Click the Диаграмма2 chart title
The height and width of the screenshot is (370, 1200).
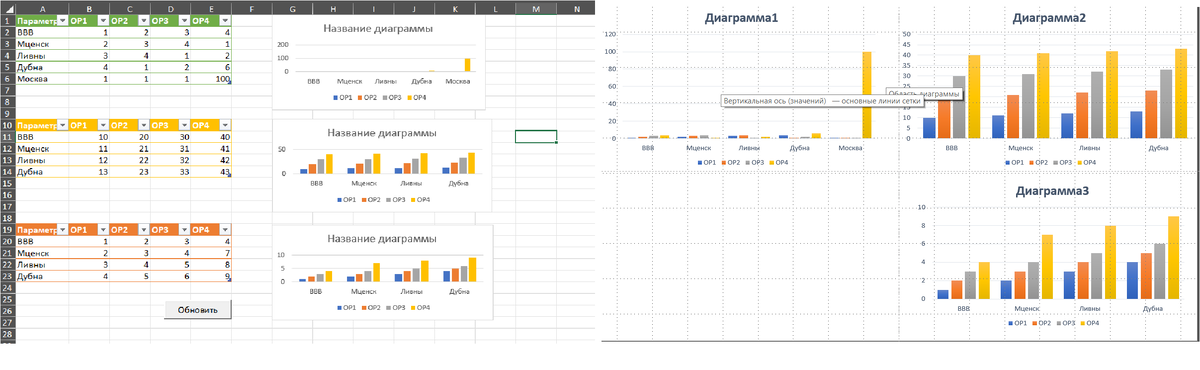click(1050, 17)
